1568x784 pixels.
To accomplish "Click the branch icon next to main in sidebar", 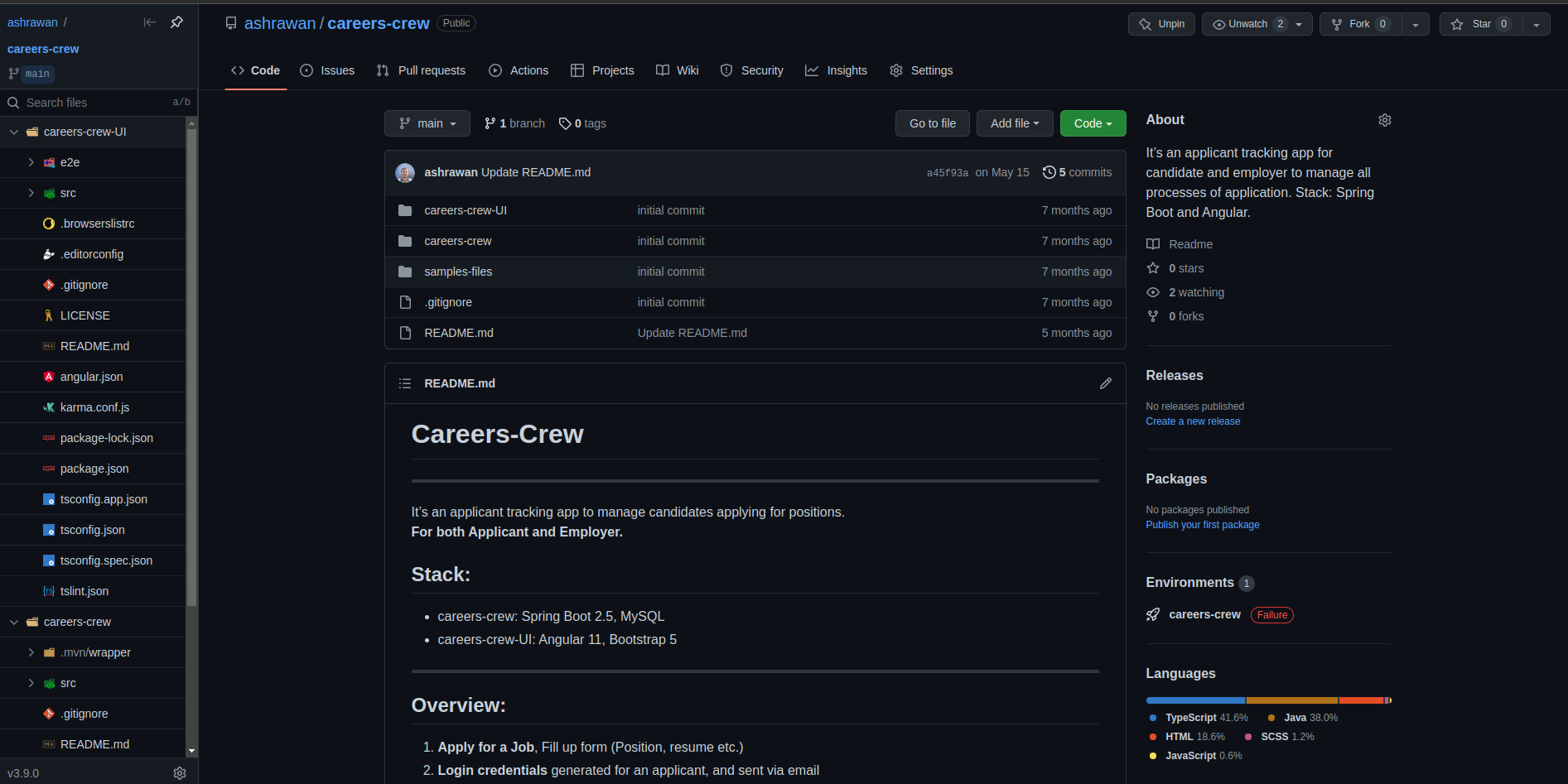I will [13, 74].
